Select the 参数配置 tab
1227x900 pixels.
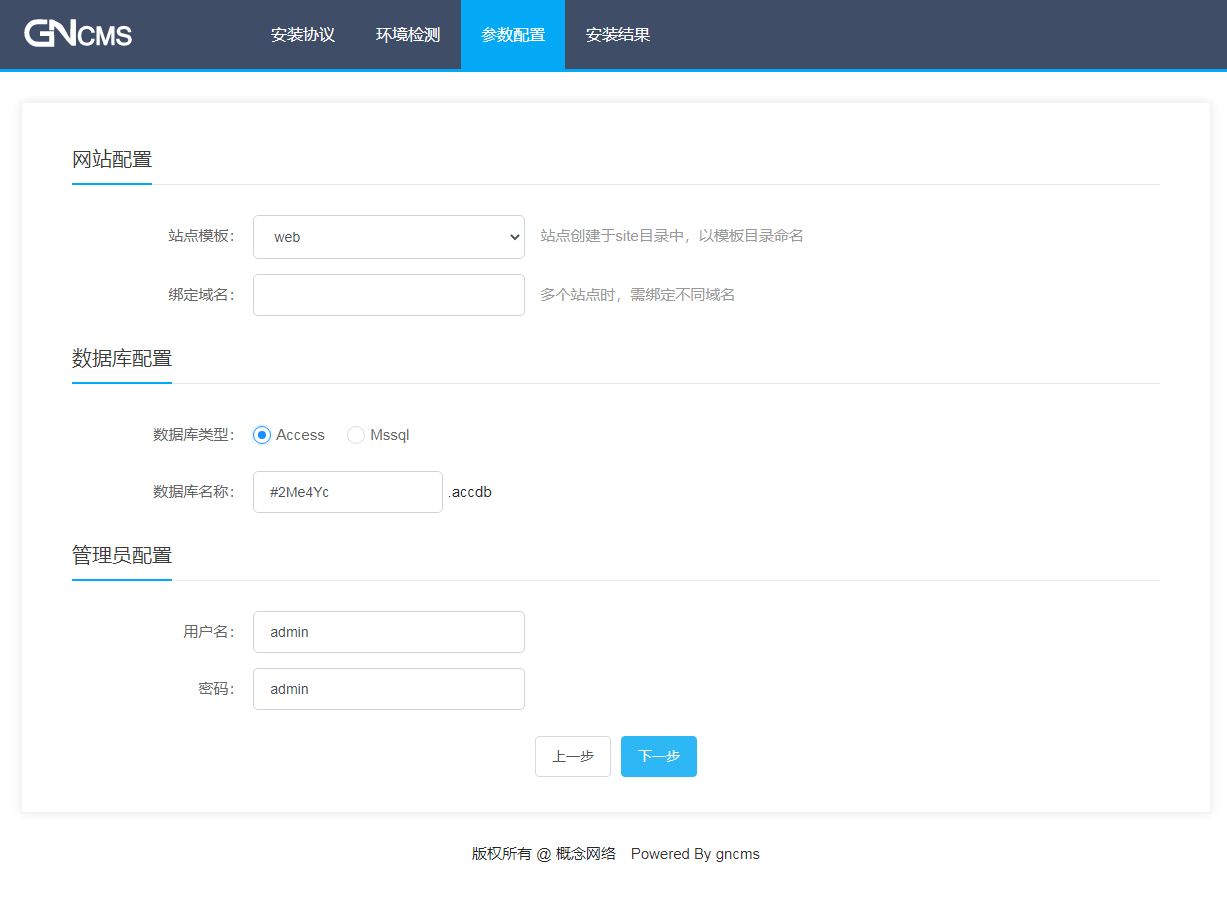point(513,35)
